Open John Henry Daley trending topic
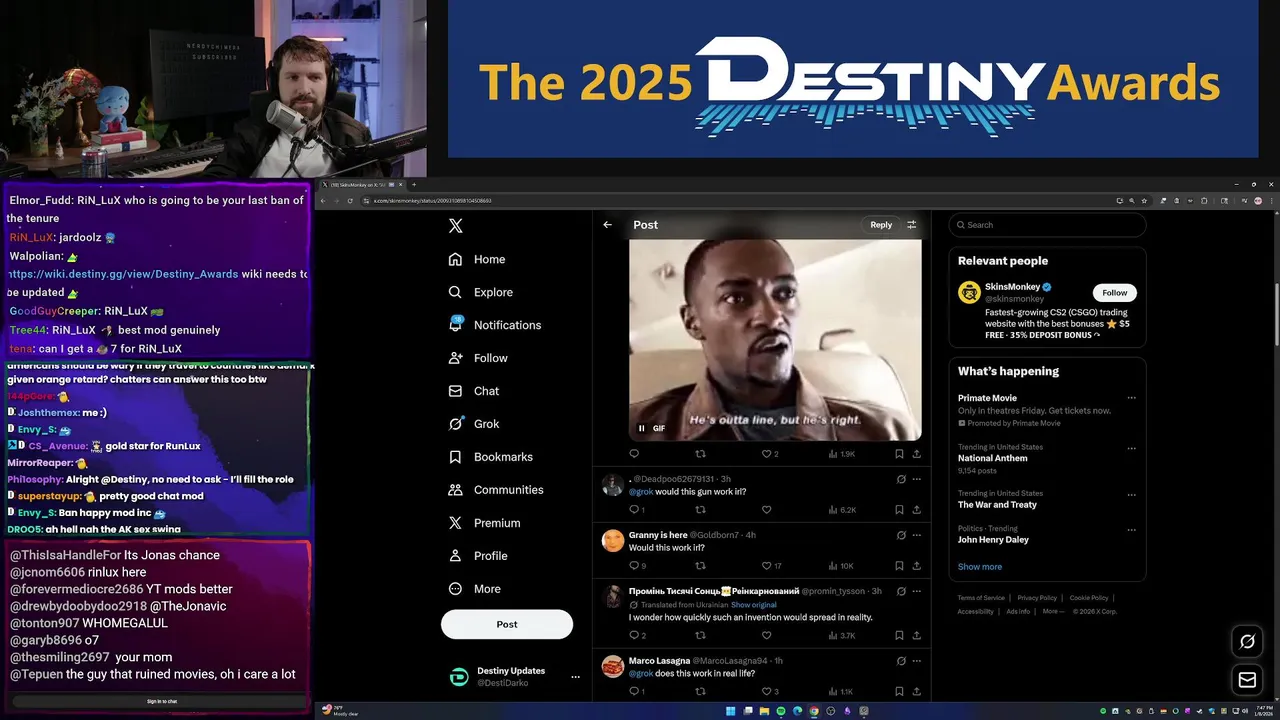The height and width of the screenshot is (720, 1280). pyautogui.click(x=993, y=540)
